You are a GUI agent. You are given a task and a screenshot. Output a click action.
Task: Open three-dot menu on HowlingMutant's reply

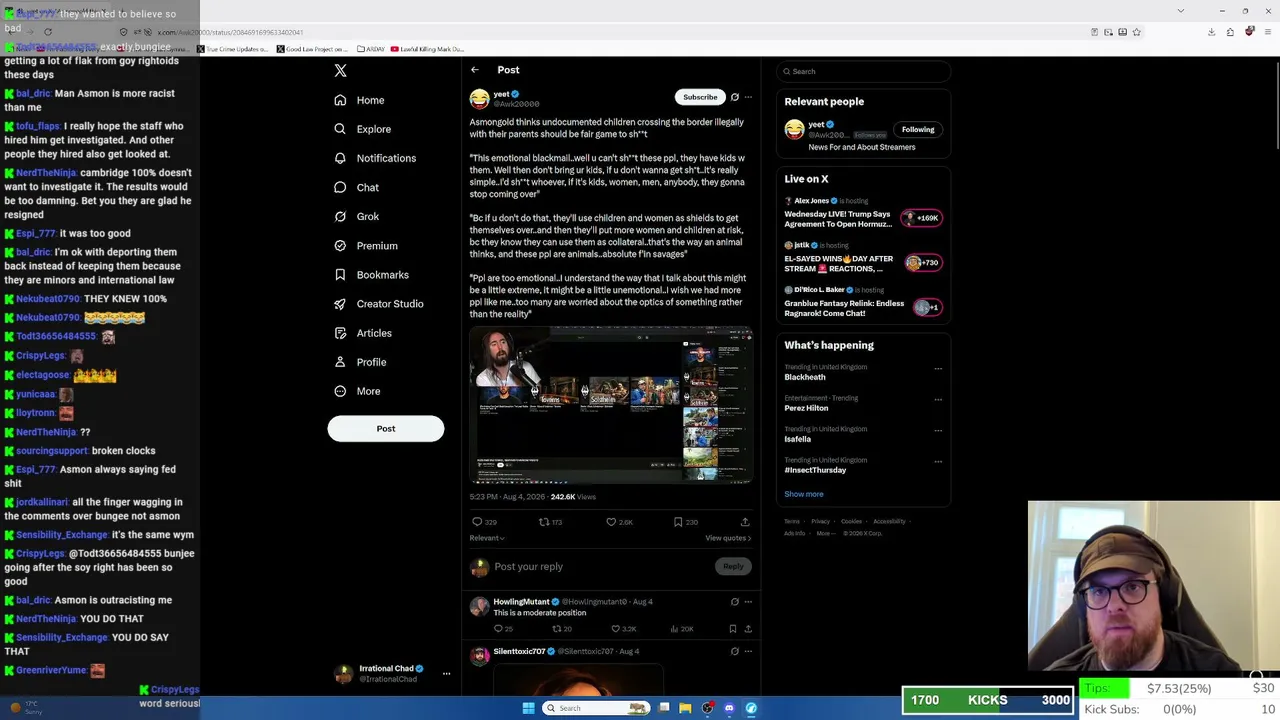point(748,602)
